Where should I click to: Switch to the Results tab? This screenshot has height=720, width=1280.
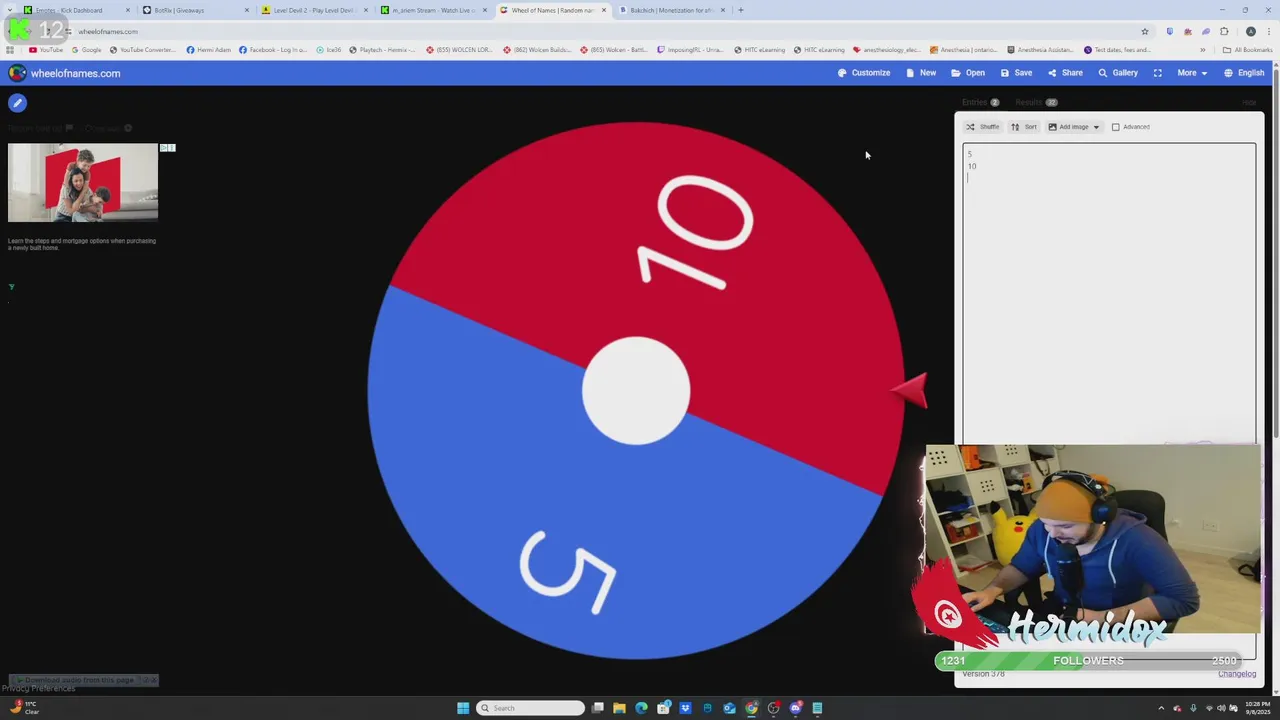click(1036, 102)
